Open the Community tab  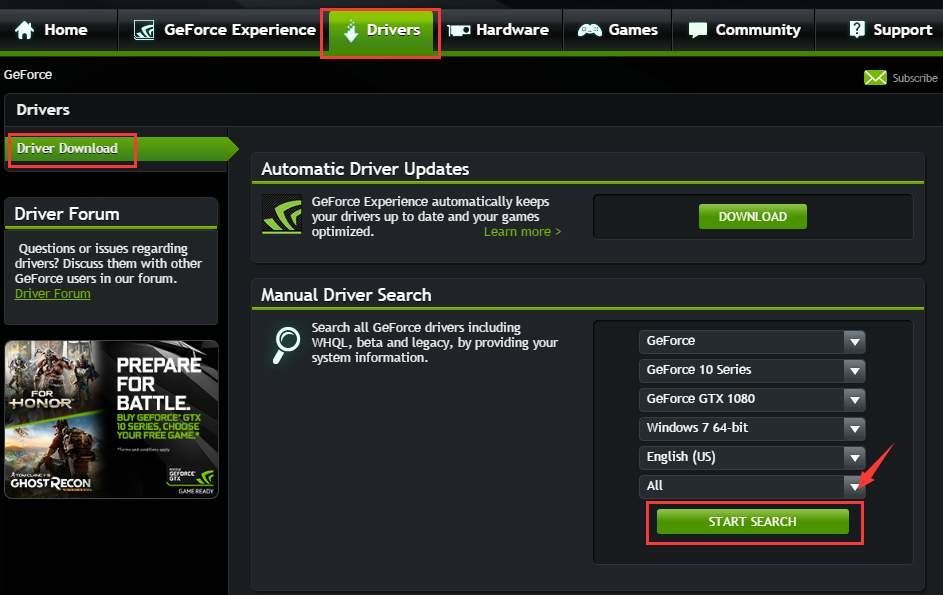click(x=743, y=29)
